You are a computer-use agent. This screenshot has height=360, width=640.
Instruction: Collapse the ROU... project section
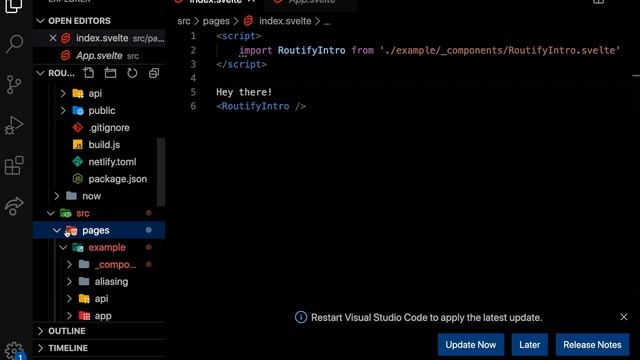pos(40,73)
